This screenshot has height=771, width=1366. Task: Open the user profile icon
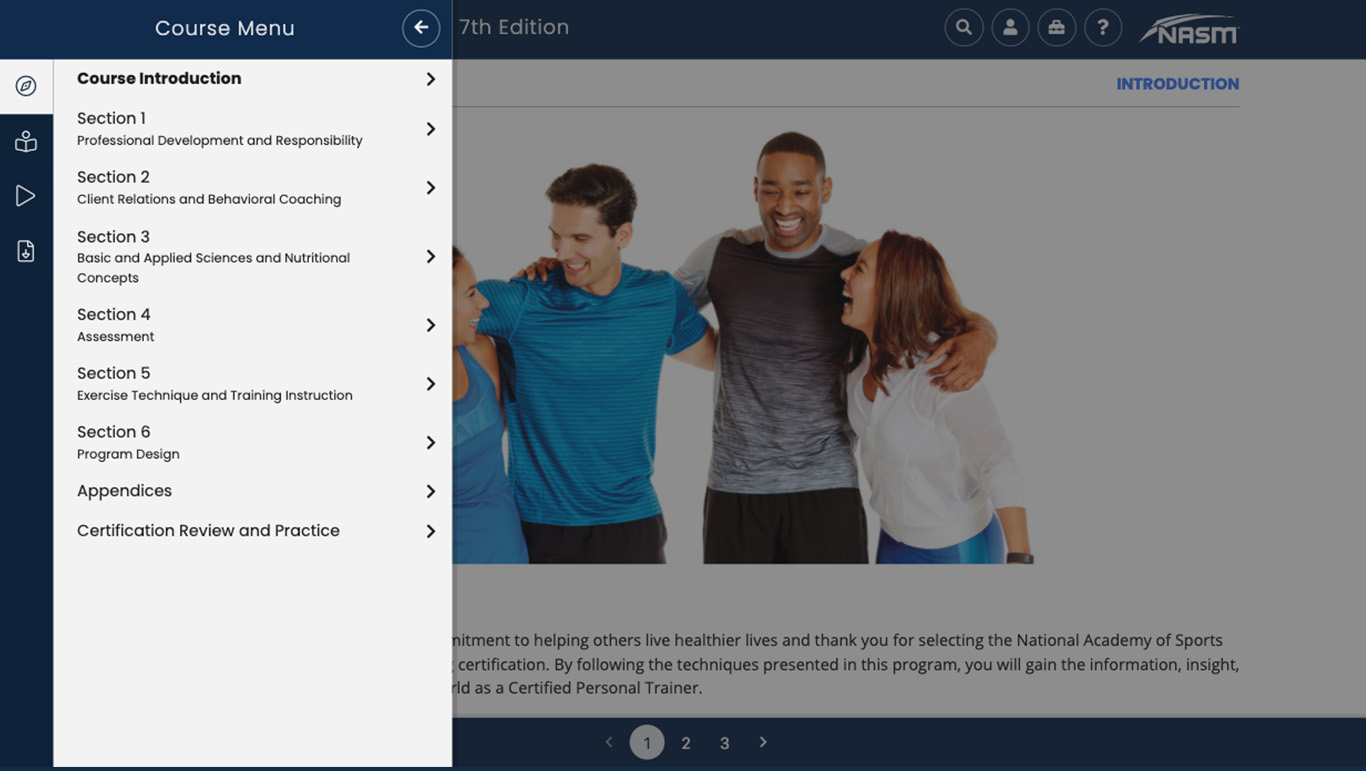(x=1010, y=28)
